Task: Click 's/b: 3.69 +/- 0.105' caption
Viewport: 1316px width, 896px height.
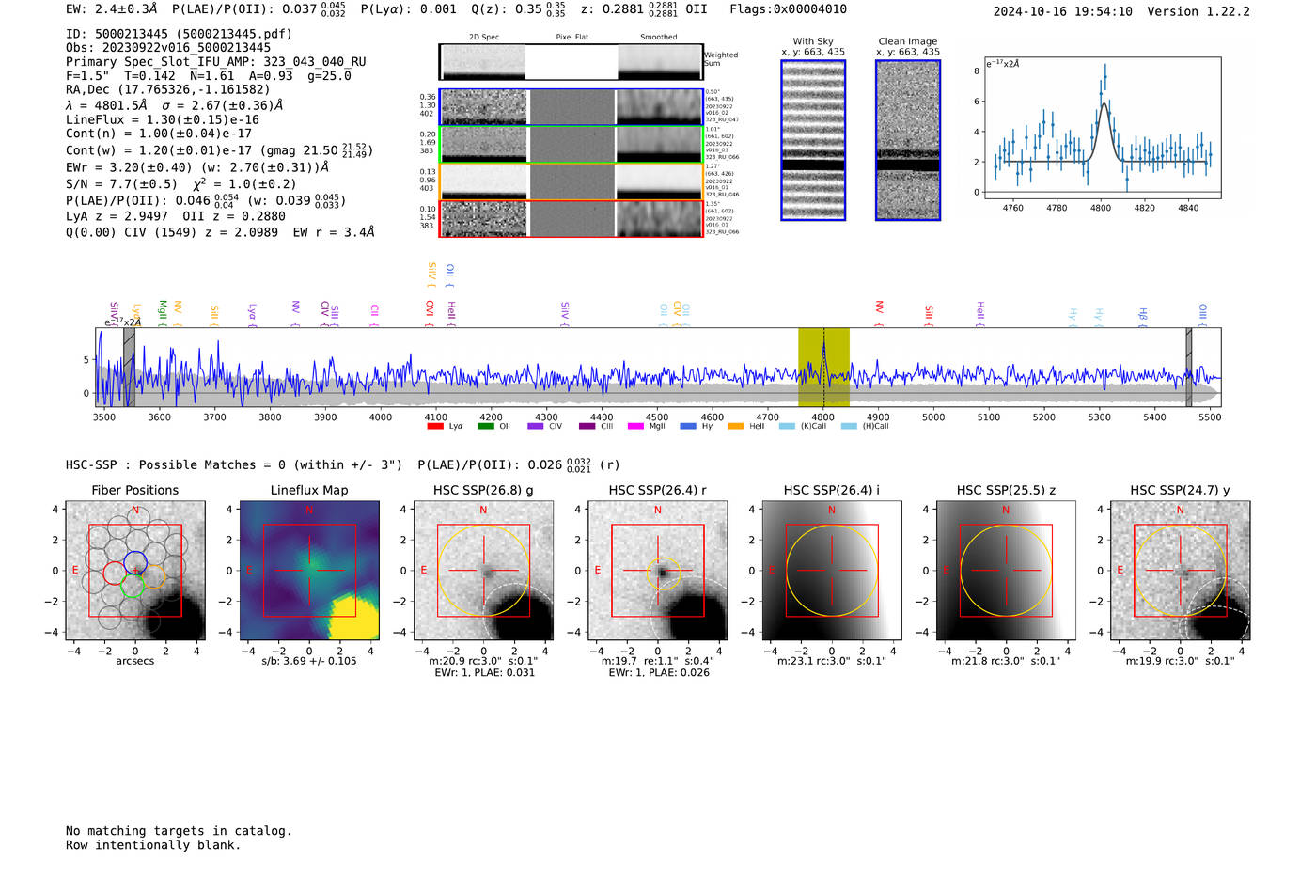Action: (x=309, y=661)
